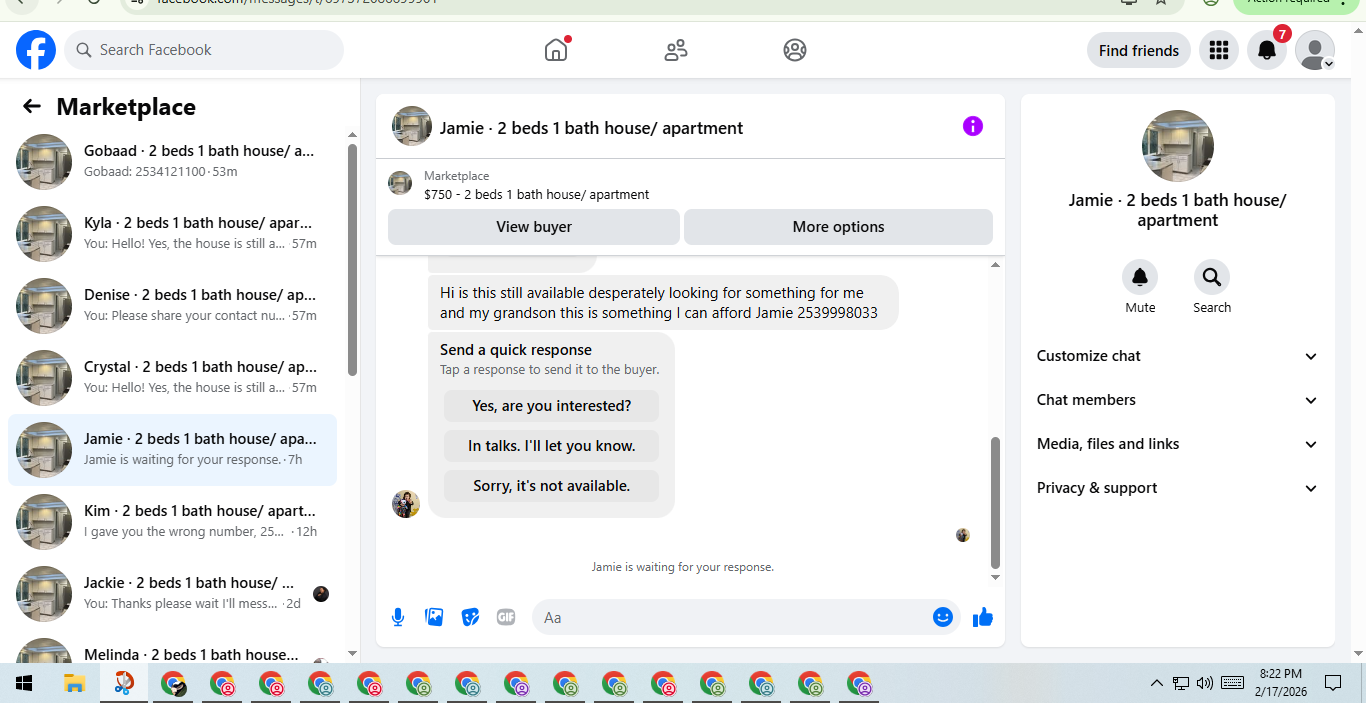Open the account profile menu
Screen dimensions: 1366x703
click(1315, 50)
